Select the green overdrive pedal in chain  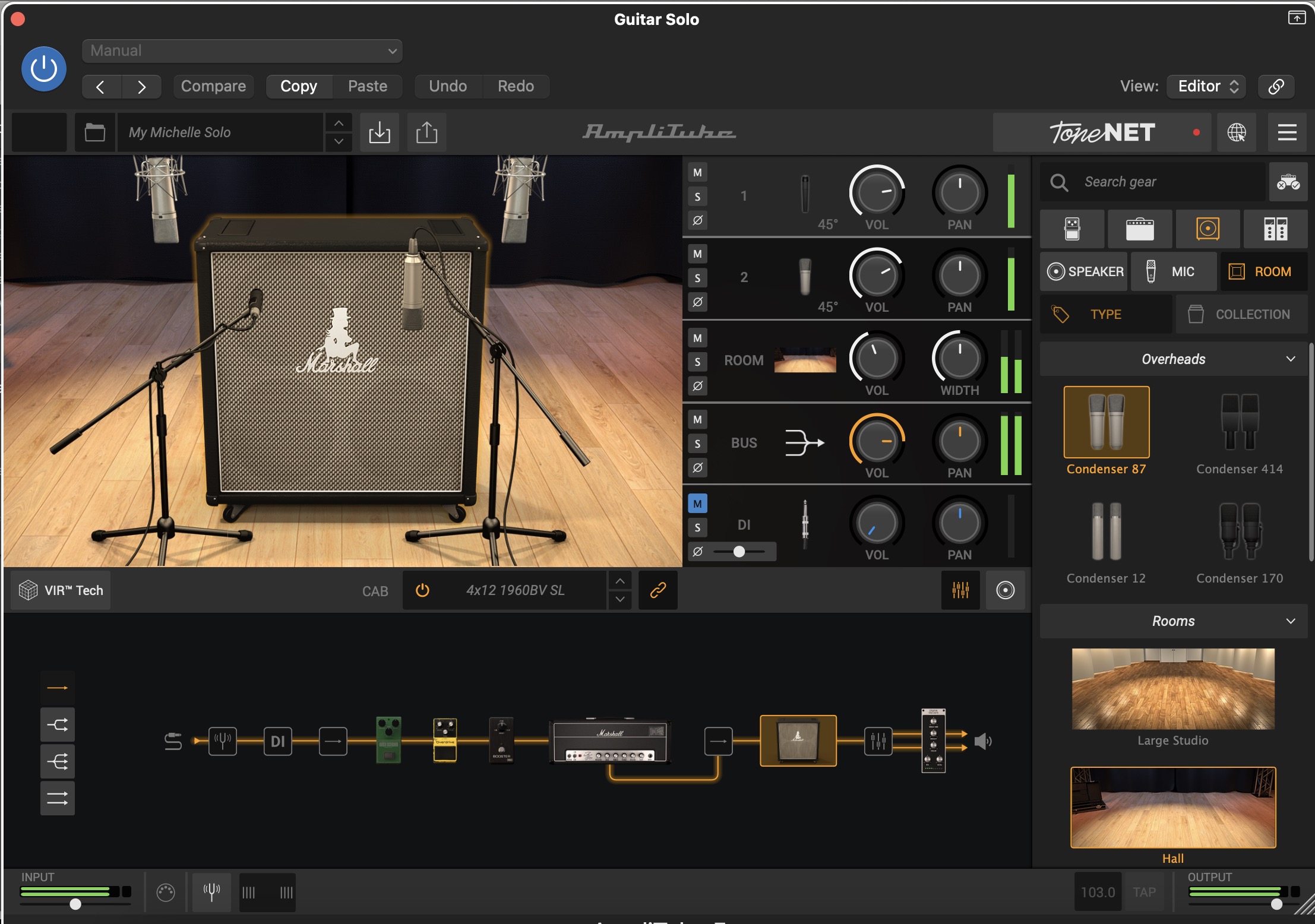[x=388, y=740]
